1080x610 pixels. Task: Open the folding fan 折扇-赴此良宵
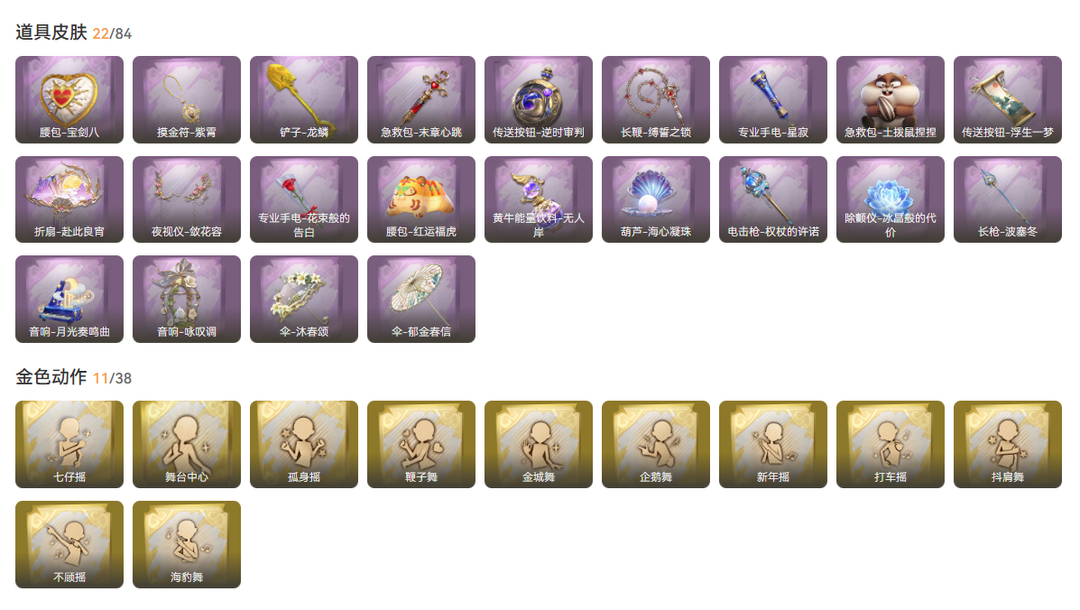(70, 200)
